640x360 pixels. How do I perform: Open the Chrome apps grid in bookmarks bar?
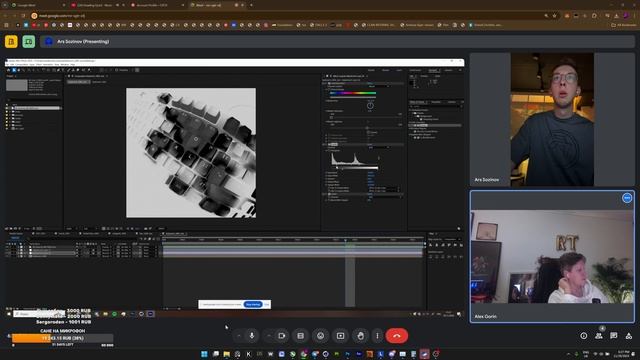(x=6, y=25)
